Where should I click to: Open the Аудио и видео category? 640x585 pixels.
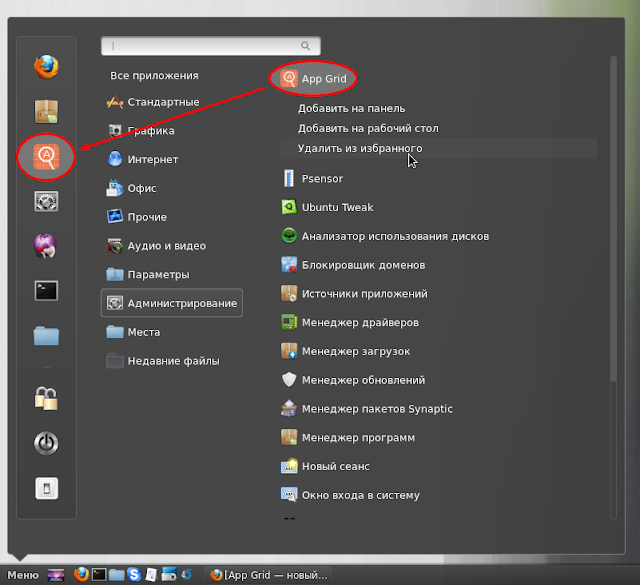[156, 246]
